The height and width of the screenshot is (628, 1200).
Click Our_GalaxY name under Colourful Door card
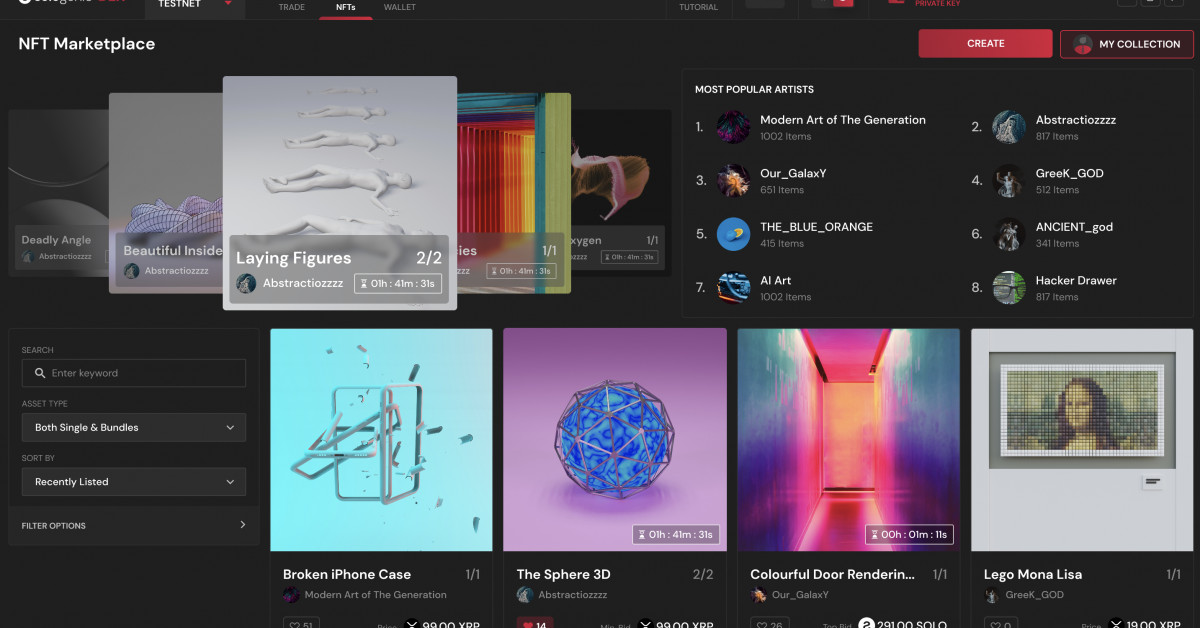pyautogui.click(x=801, y=595)
